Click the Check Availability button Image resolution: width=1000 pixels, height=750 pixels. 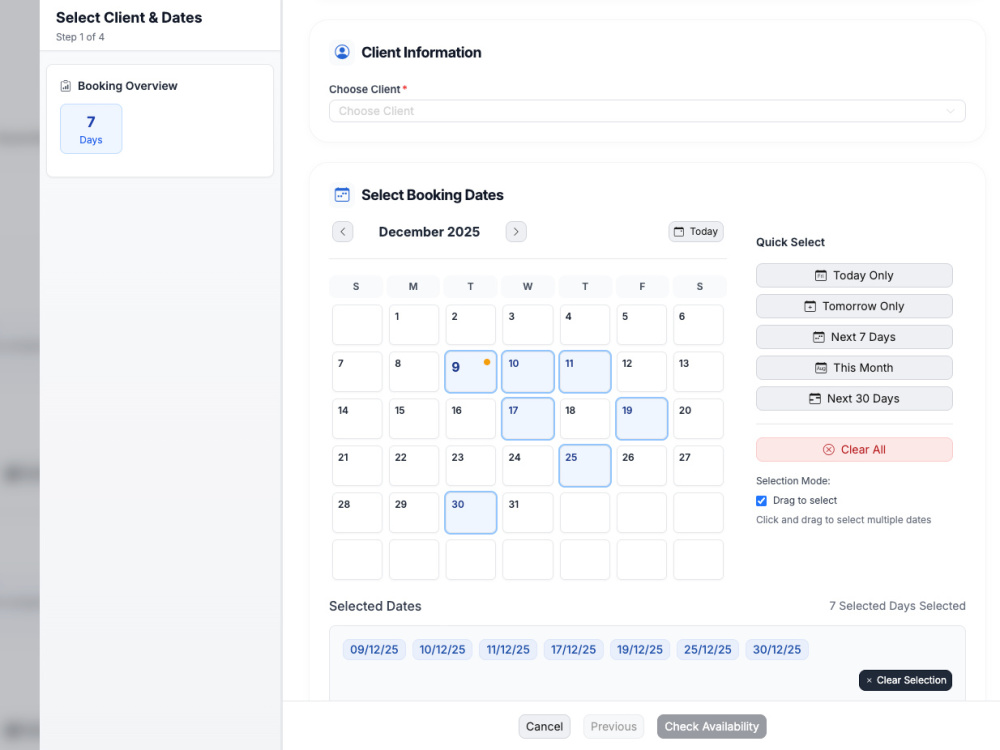[x=712, y=726]
